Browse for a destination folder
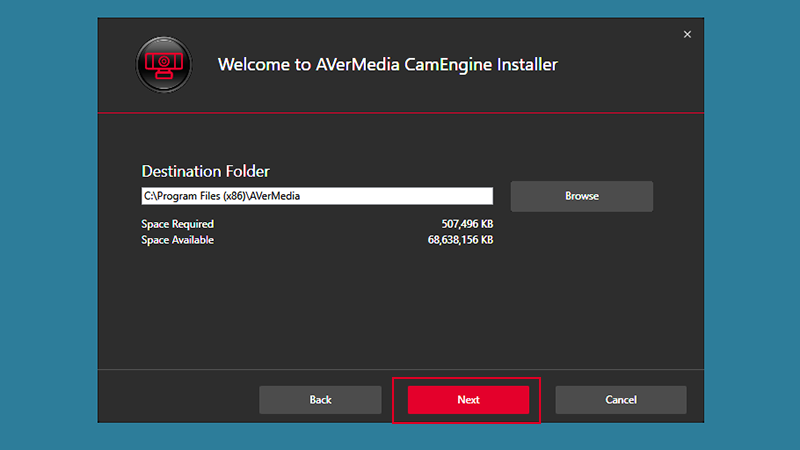Screen dimensions: 800x450 point(582,196)
